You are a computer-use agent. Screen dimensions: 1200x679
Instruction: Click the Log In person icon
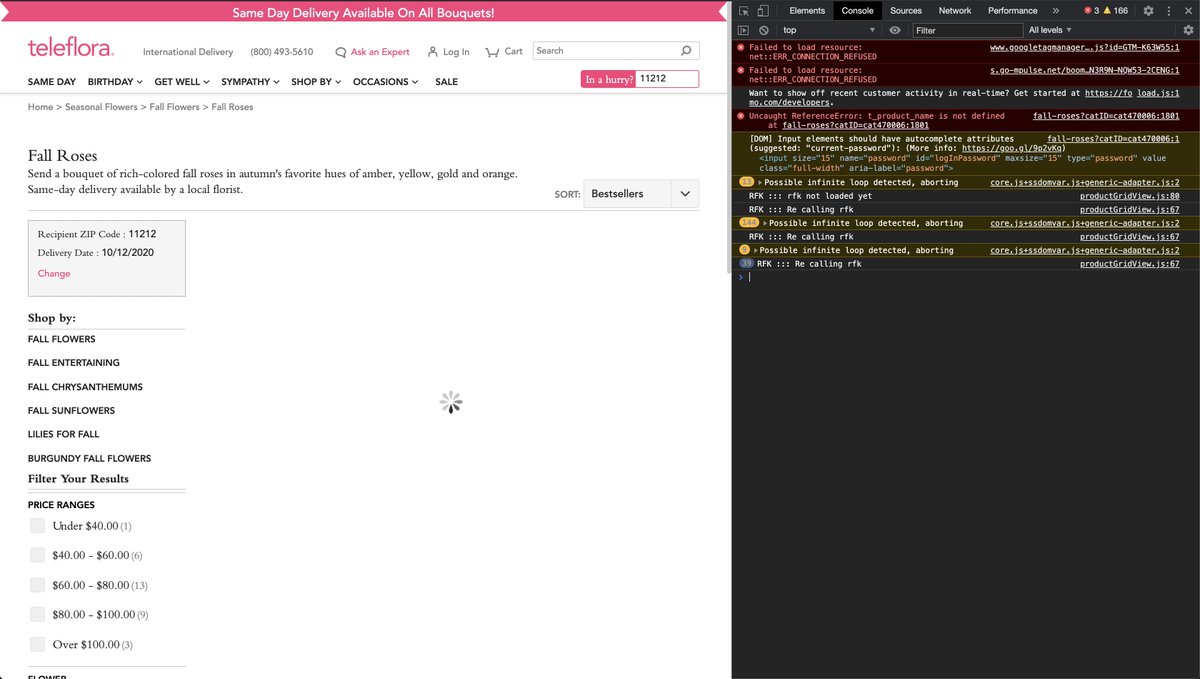[433, 51]
